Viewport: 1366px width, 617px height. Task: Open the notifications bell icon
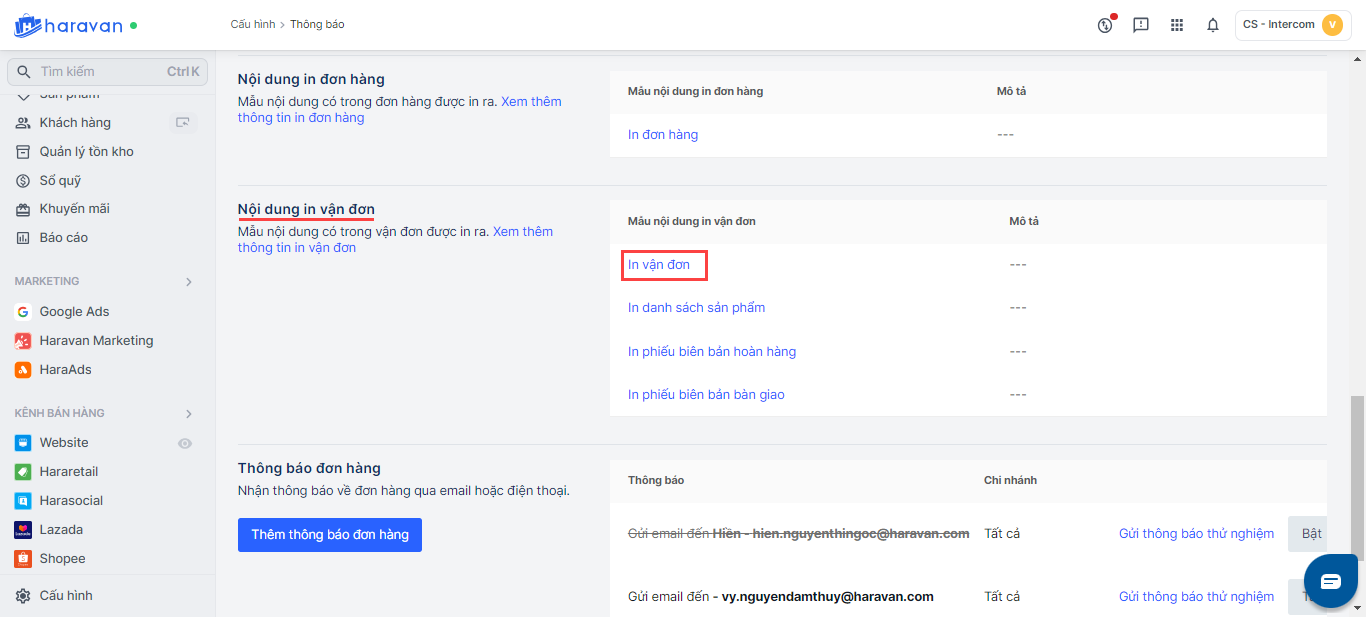pyautogui.click(x=1212, y=25)
